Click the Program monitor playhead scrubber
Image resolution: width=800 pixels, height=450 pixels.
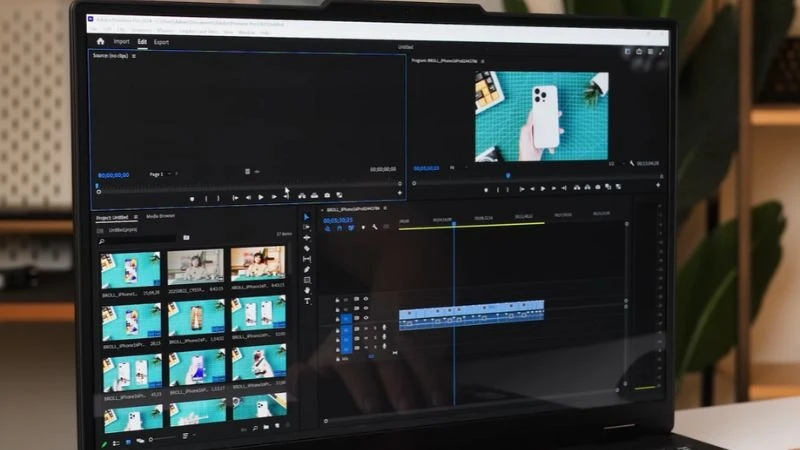508,175
